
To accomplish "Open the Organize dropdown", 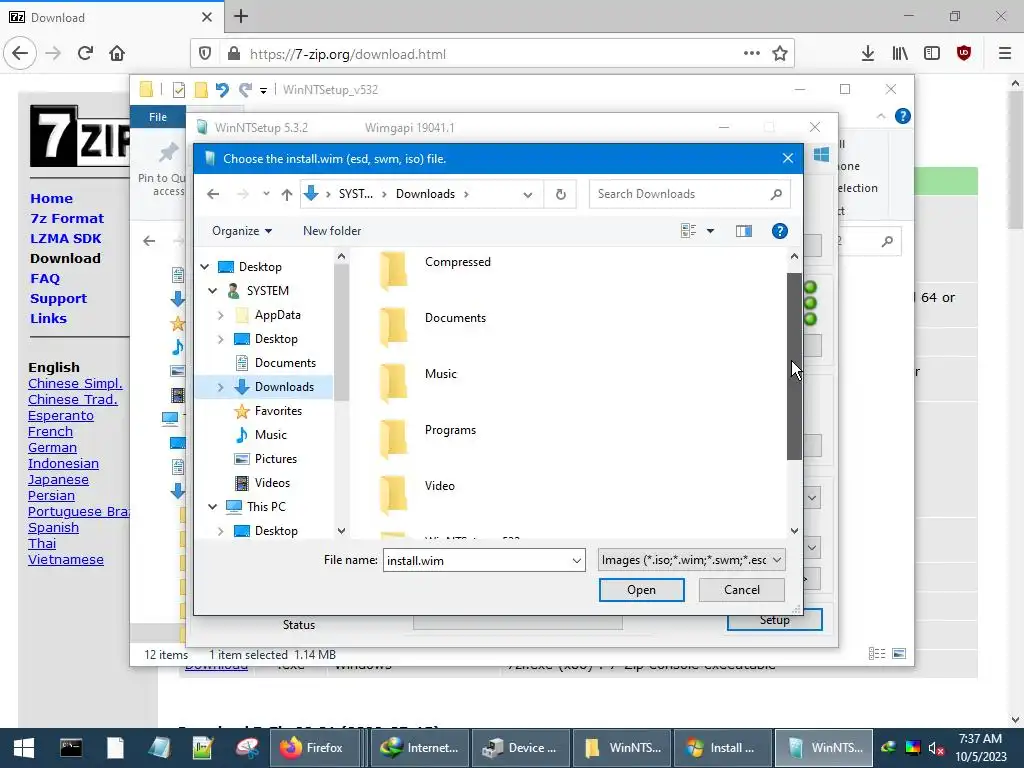I will pos(242,231).
